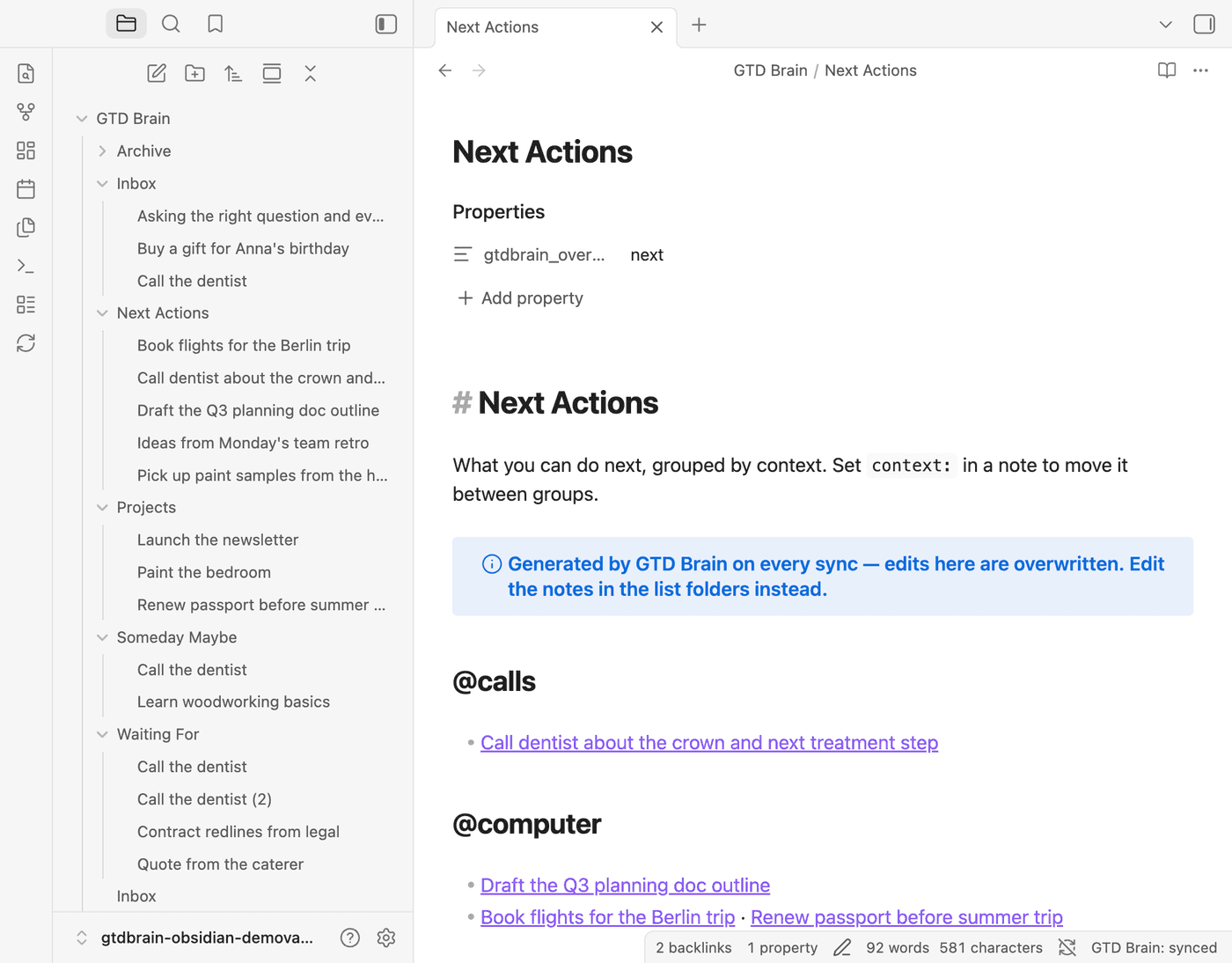Switch to reading view book icon
1232x963 pixels.
click(1167, 70)
